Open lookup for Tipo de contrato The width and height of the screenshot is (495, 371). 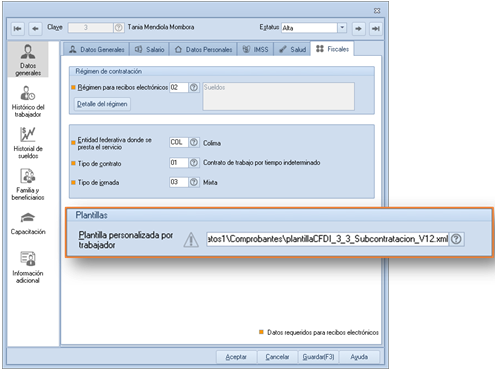pyautogui.click(x=194, y=163)
